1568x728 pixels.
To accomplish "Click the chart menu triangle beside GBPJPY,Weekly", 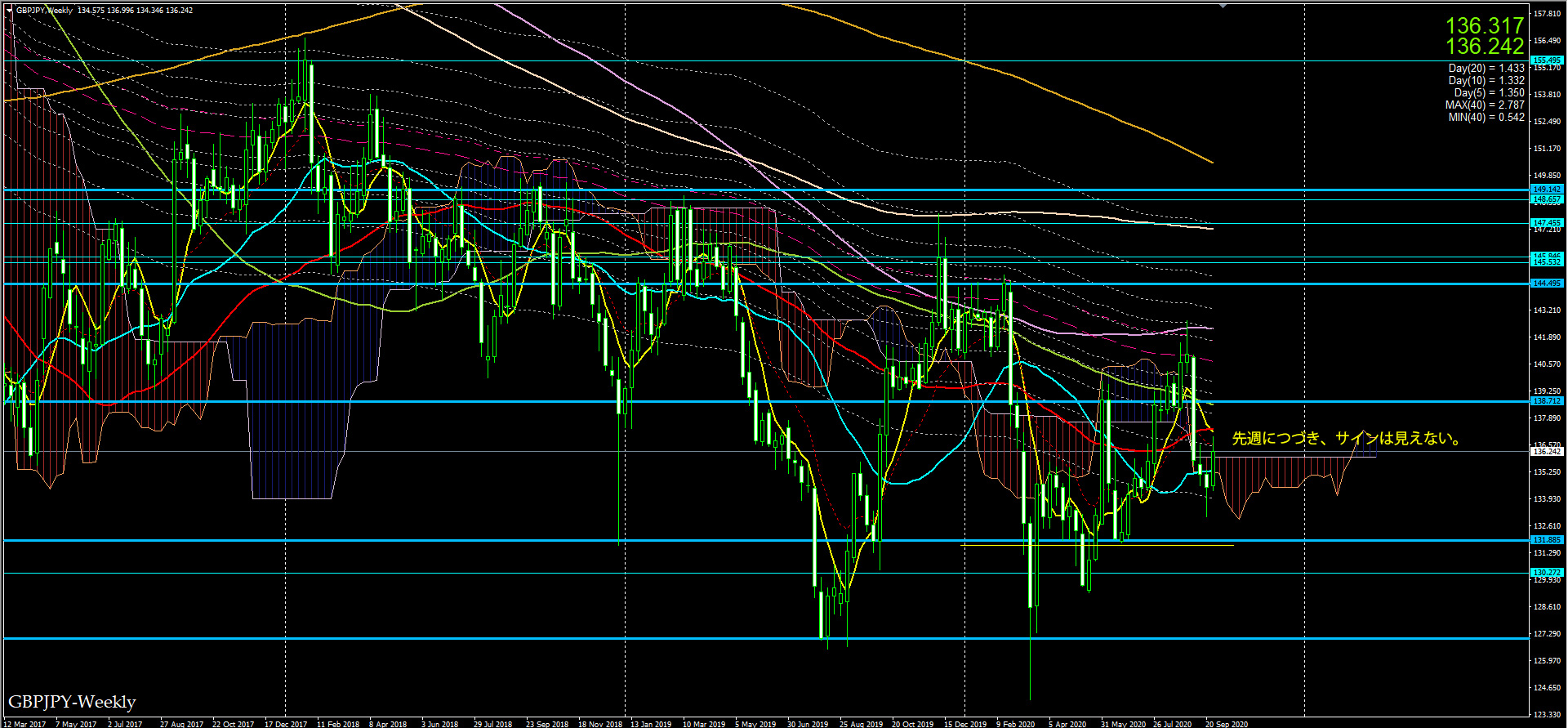I will (x=9, y=11).
